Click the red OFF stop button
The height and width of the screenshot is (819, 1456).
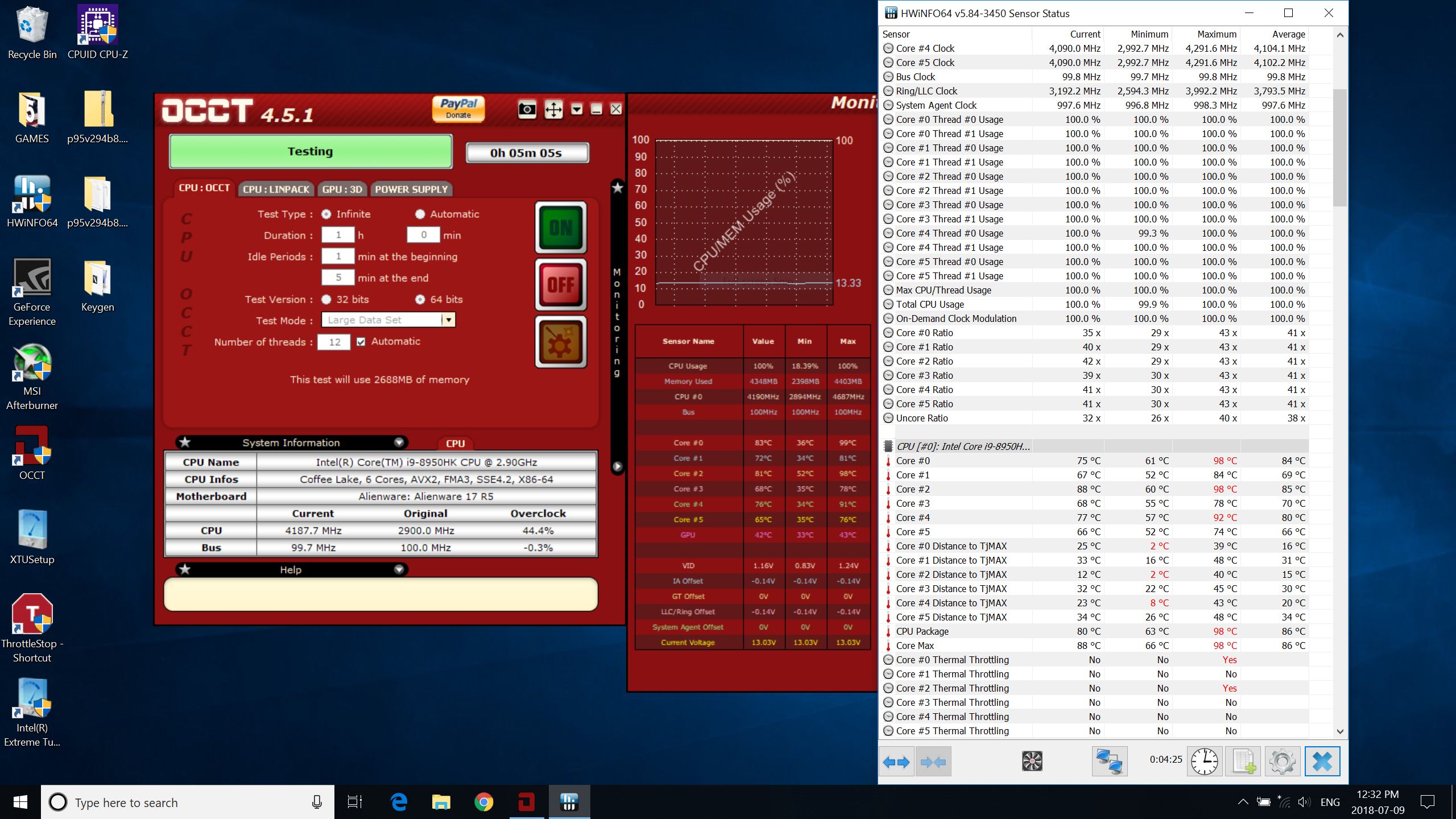pos(561,284)
